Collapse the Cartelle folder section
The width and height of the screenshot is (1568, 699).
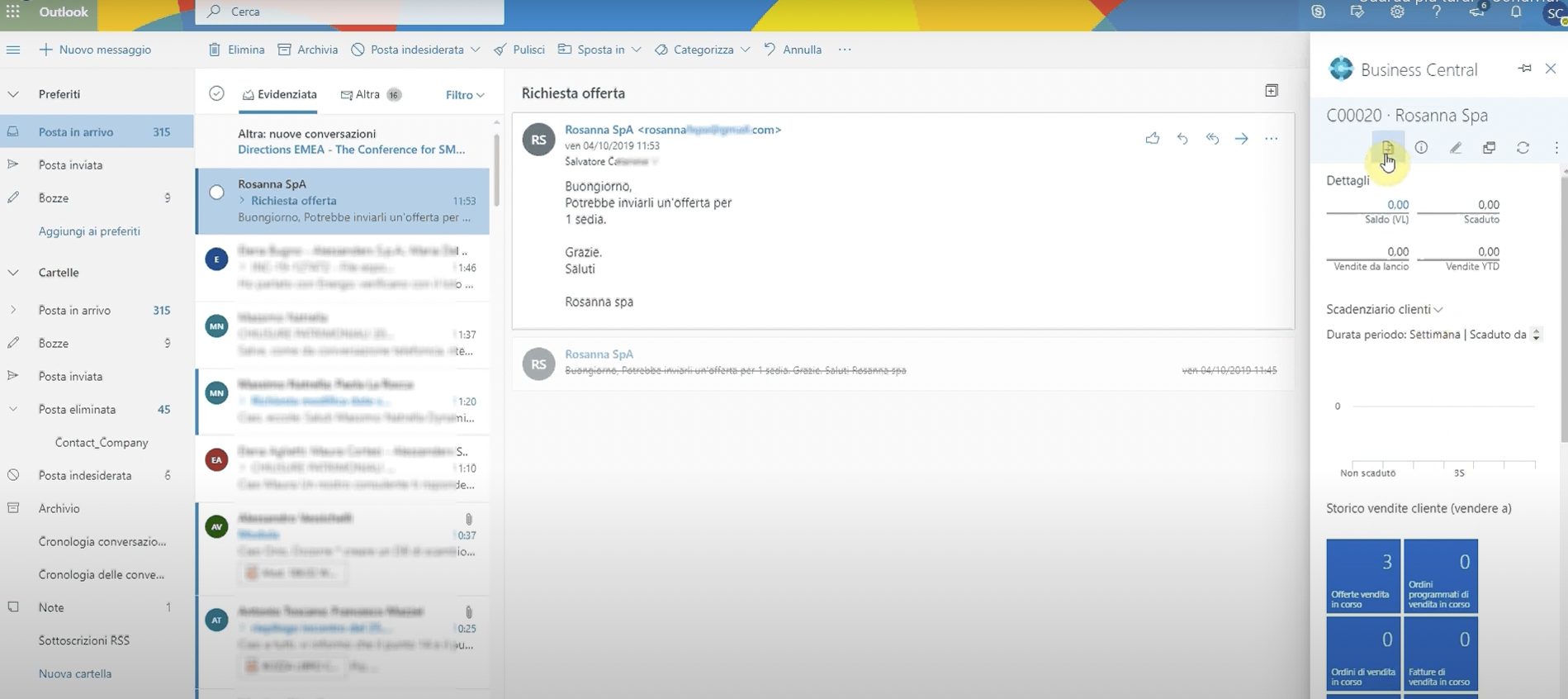click(13, 273)
